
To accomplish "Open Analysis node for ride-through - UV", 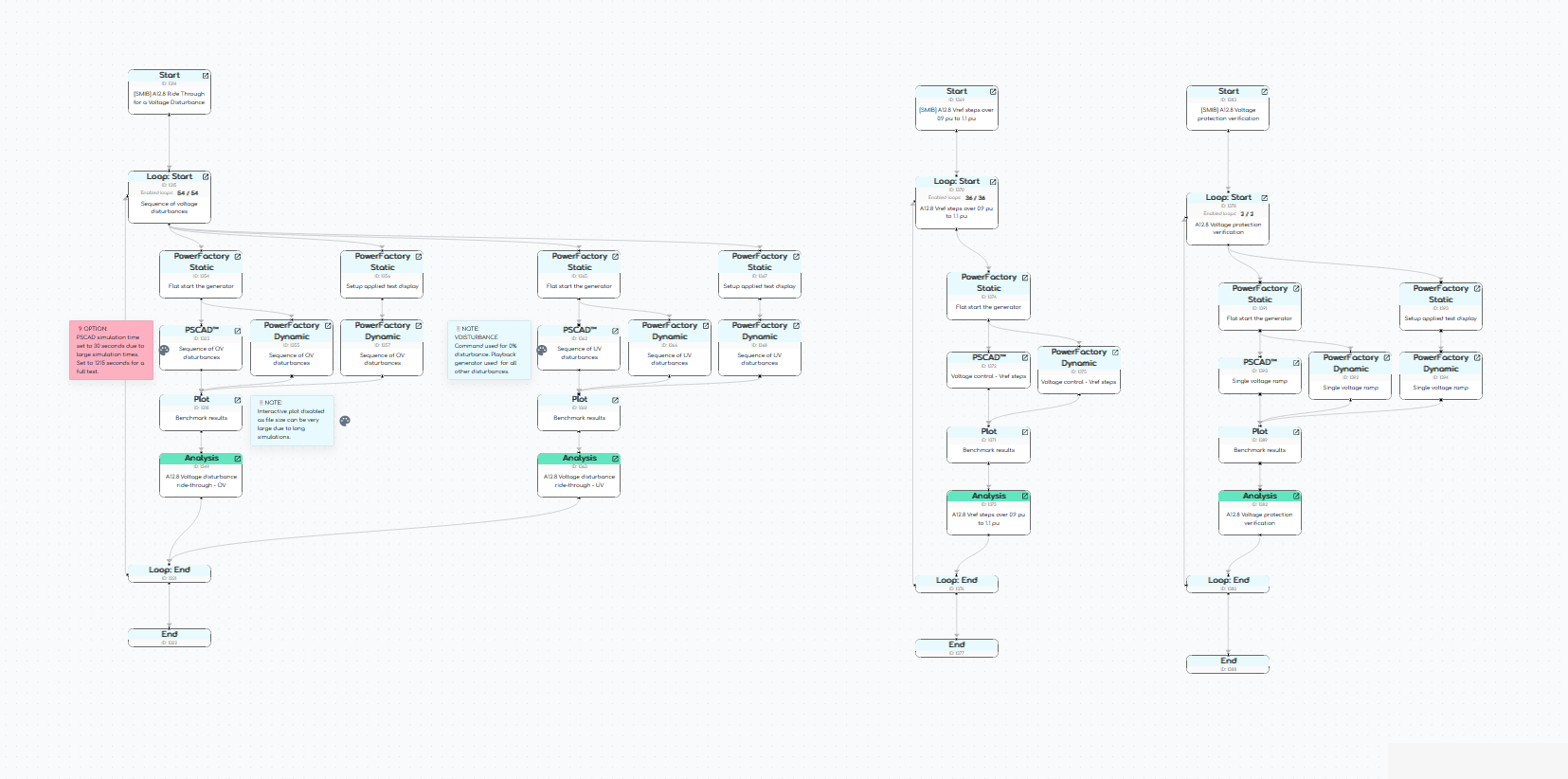I will 616,459.
